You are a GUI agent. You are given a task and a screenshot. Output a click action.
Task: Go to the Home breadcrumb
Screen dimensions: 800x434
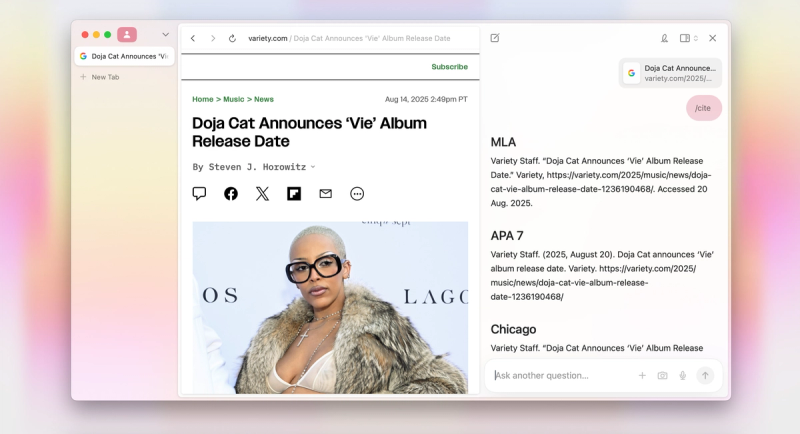pyautogui.click(x=203, y=99)
